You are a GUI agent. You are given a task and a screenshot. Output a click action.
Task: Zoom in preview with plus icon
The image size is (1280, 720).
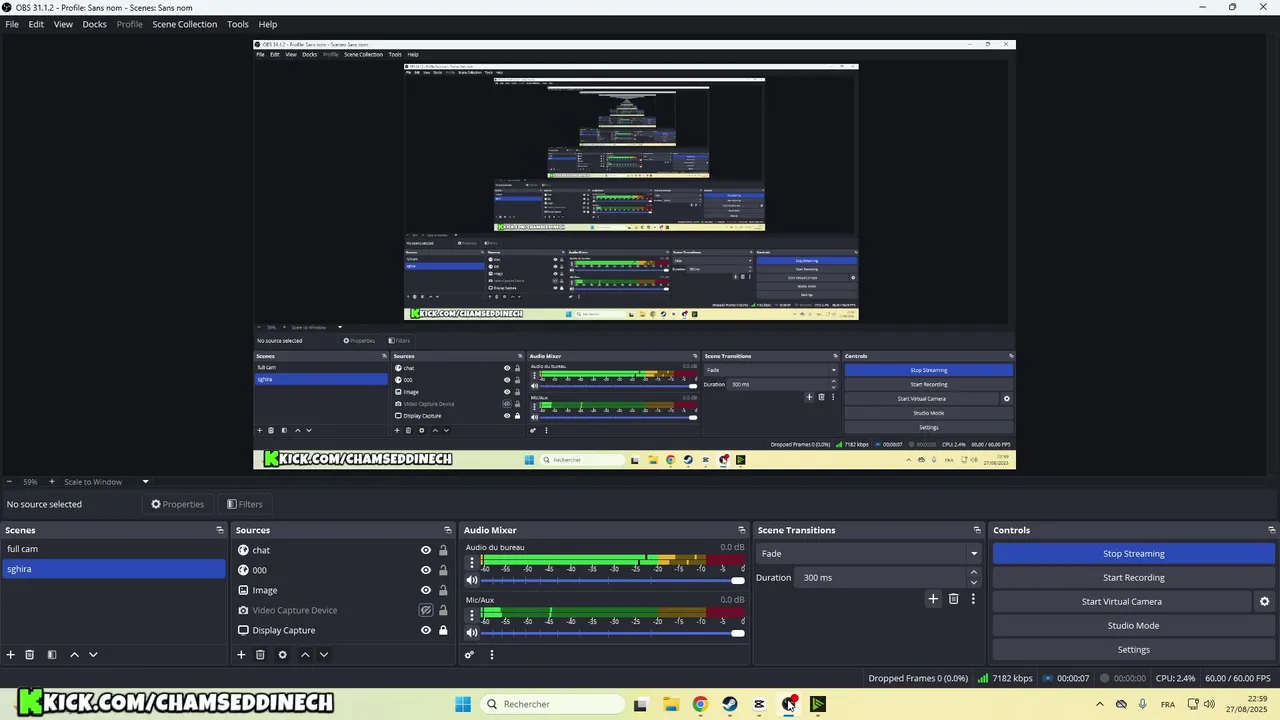click(52, 482)
